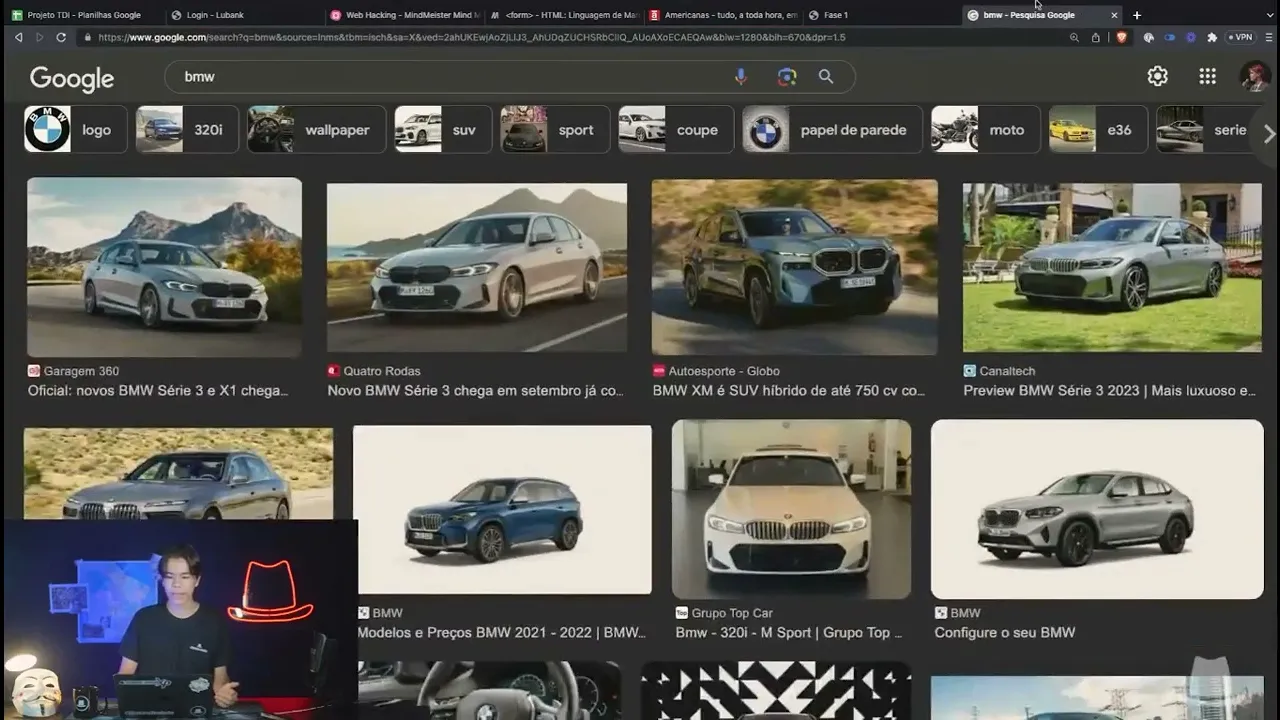Screen dimensions: 1280x720
Task: Filter images by sport chip
Action: 555,130
